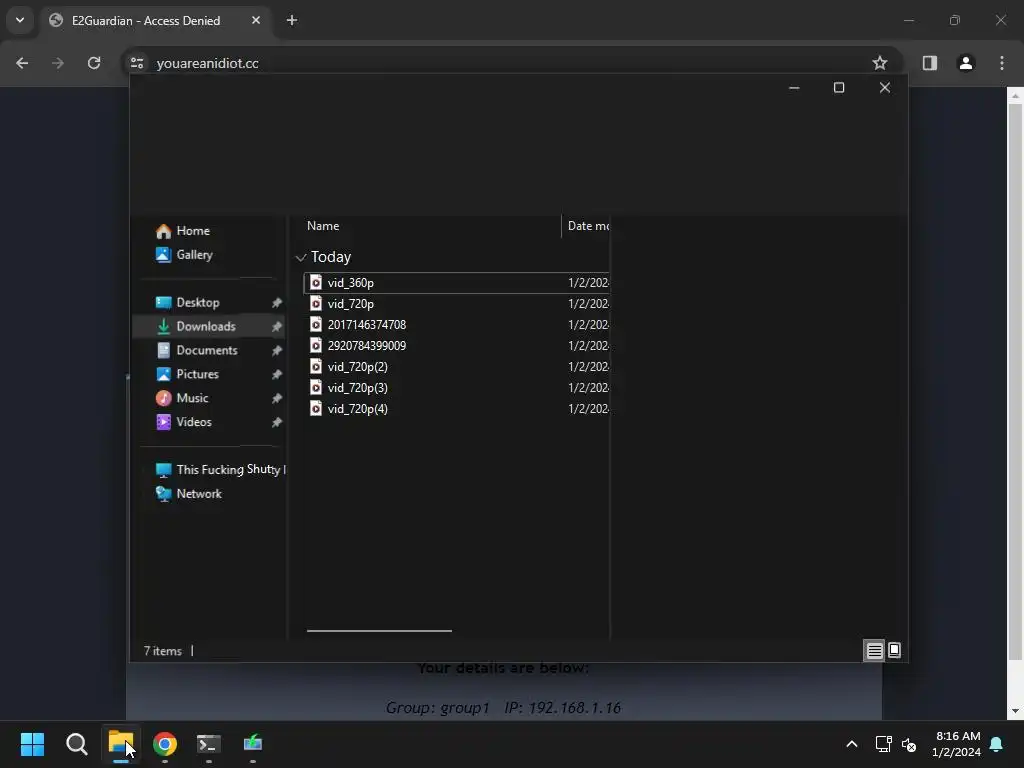Open the network status tray icon
The width and height of the screenshot is (1024, 768).
coord(884,744)
